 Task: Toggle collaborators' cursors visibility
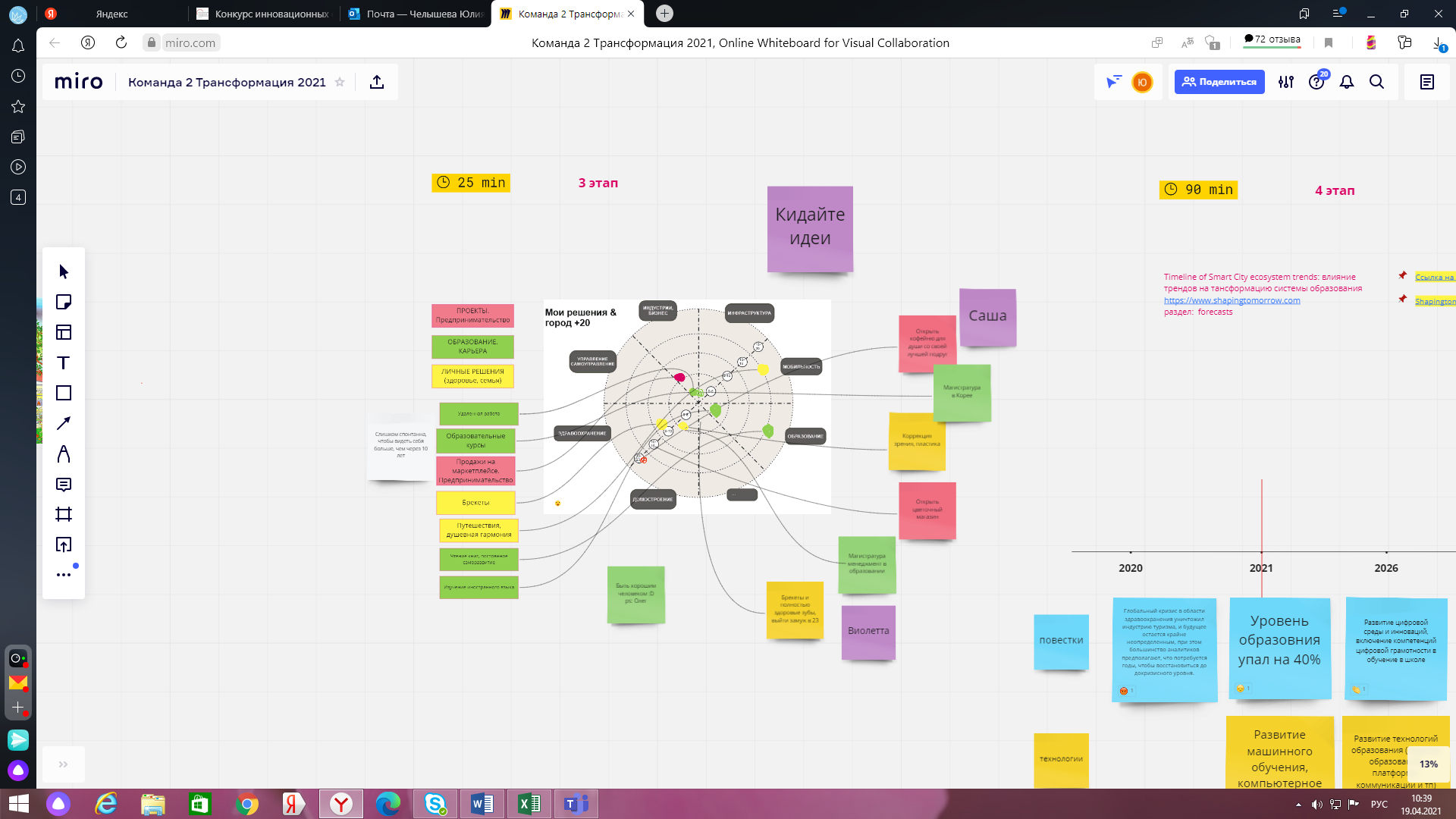[1113, 82]
